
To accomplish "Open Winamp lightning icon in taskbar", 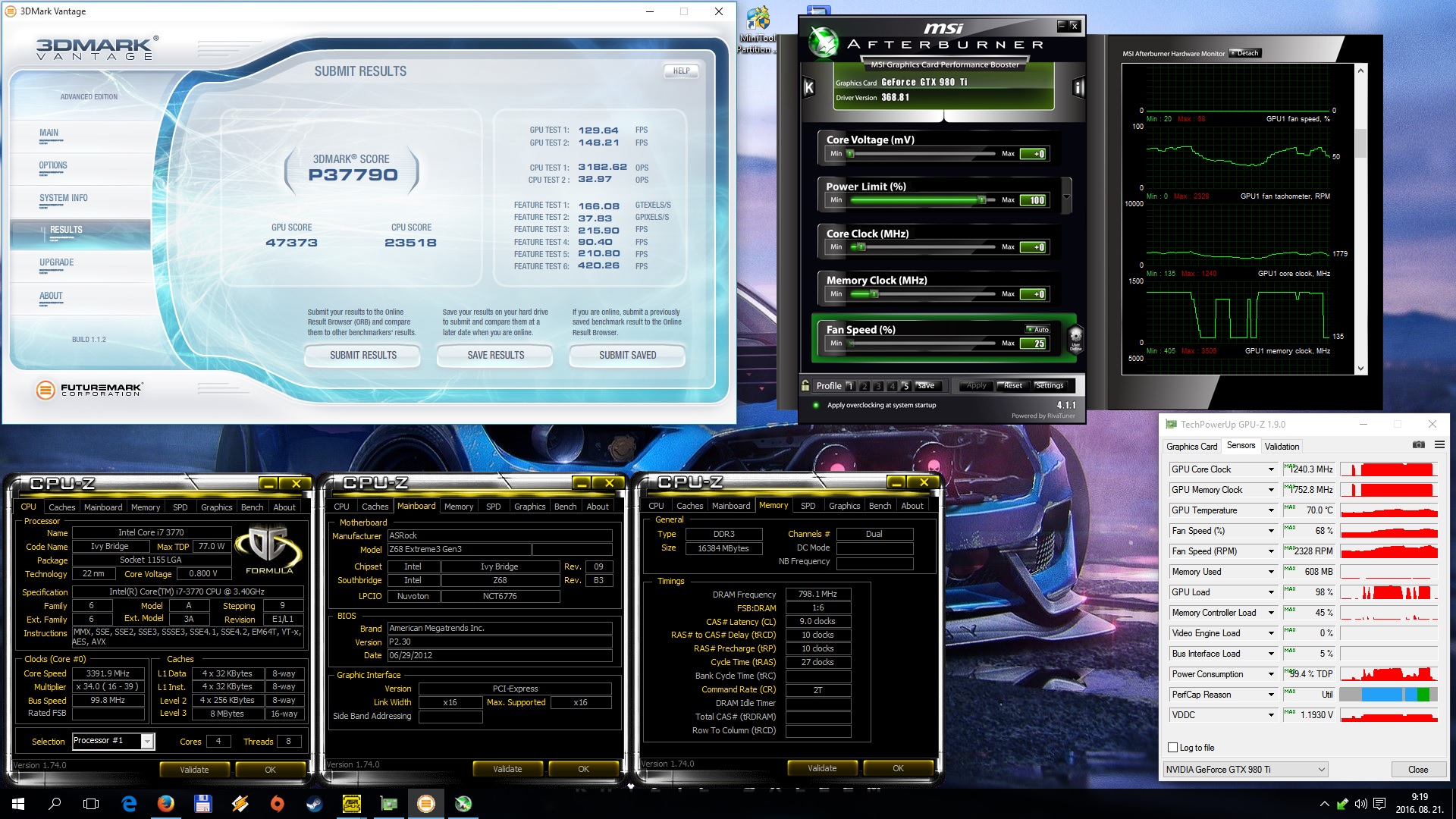I will coord(240,803).
